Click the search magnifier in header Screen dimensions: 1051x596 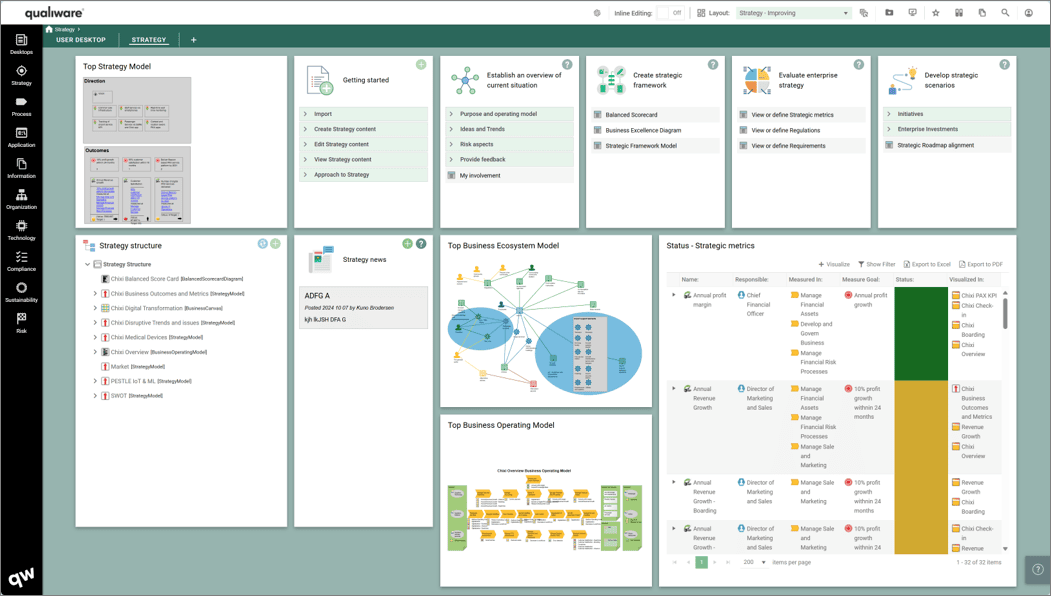tap(1005, 13)
